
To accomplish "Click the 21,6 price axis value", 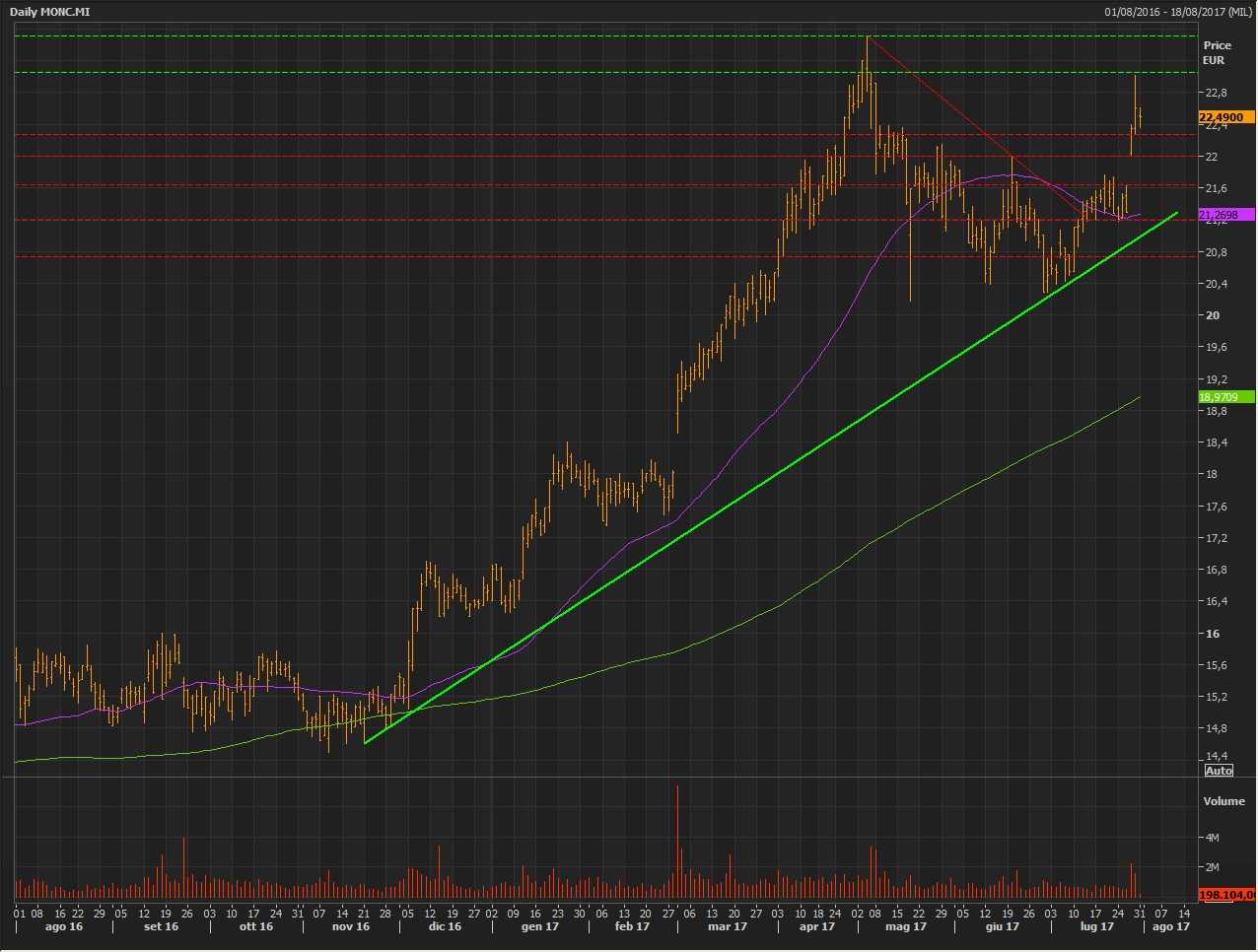I will pos(1216,188).
